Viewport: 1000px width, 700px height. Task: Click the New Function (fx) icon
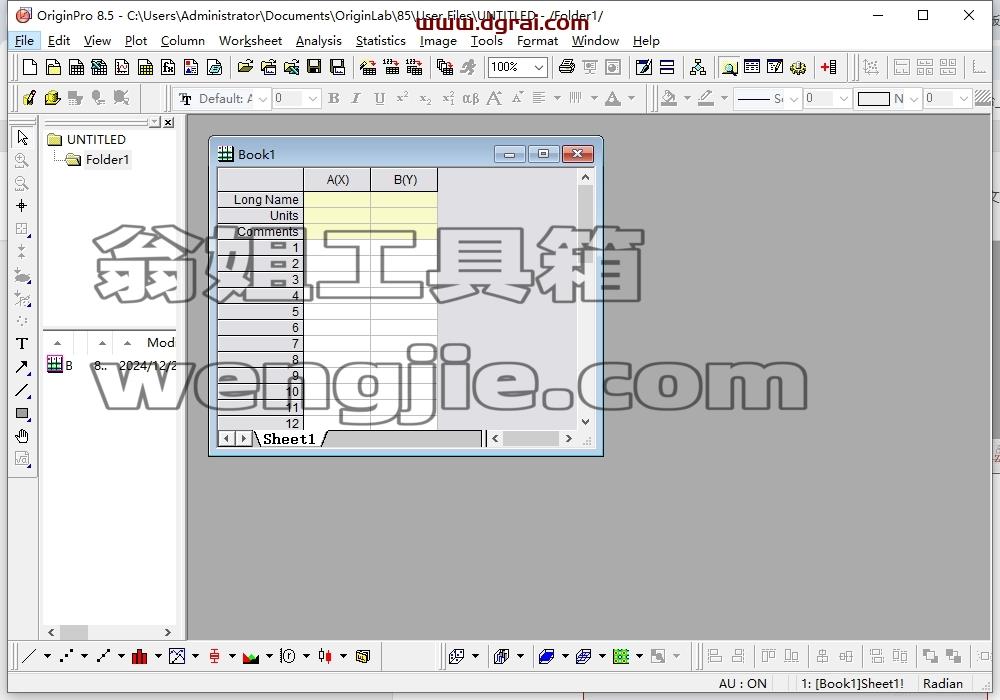(168, 67)
